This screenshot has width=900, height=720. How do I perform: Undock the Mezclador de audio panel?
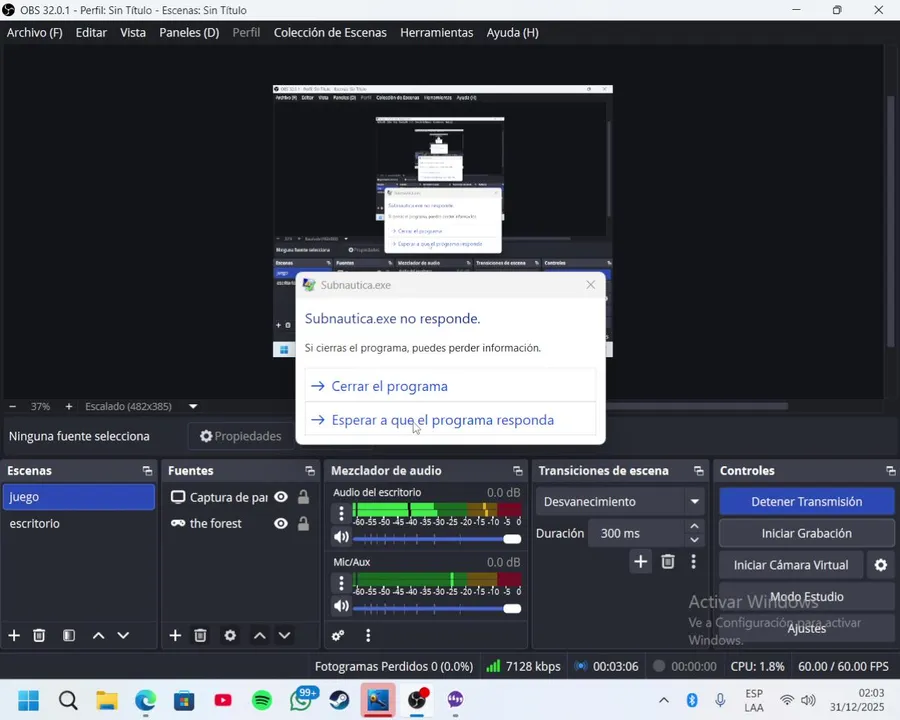point(518,471)
